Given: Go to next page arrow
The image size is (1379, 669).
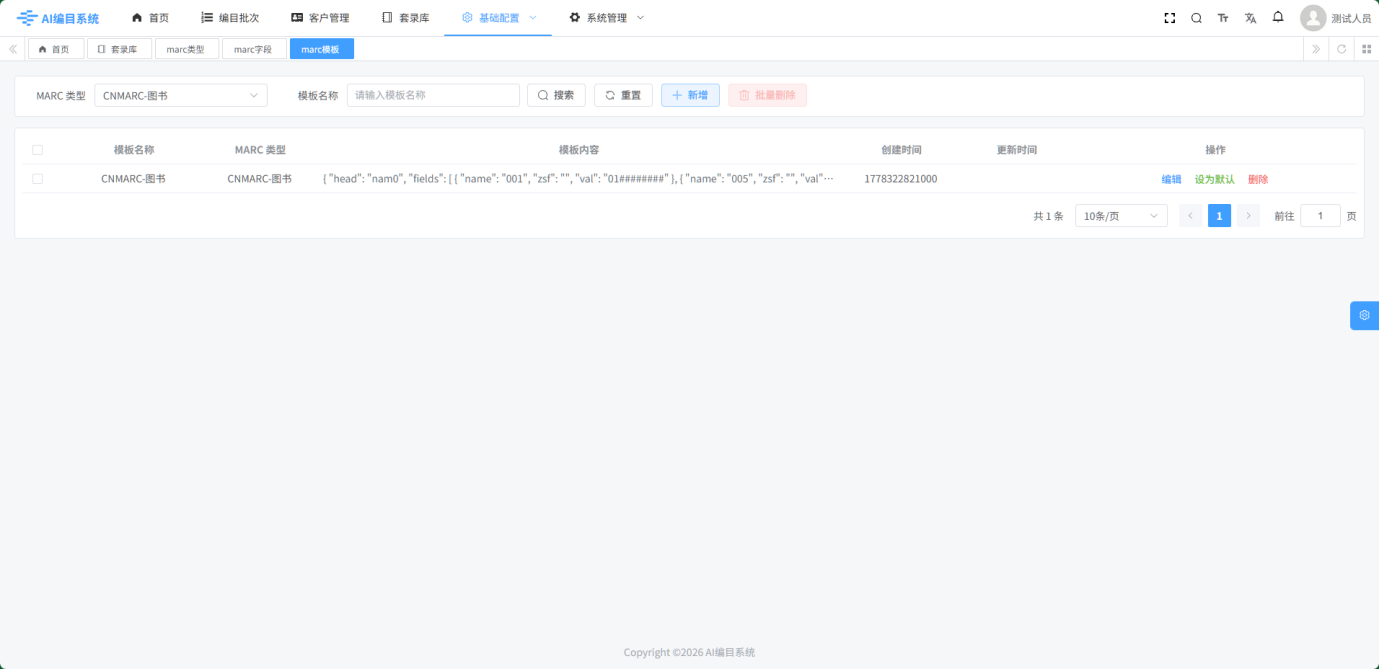Looking at the screenshot, I should click(x=1248, y=216).
